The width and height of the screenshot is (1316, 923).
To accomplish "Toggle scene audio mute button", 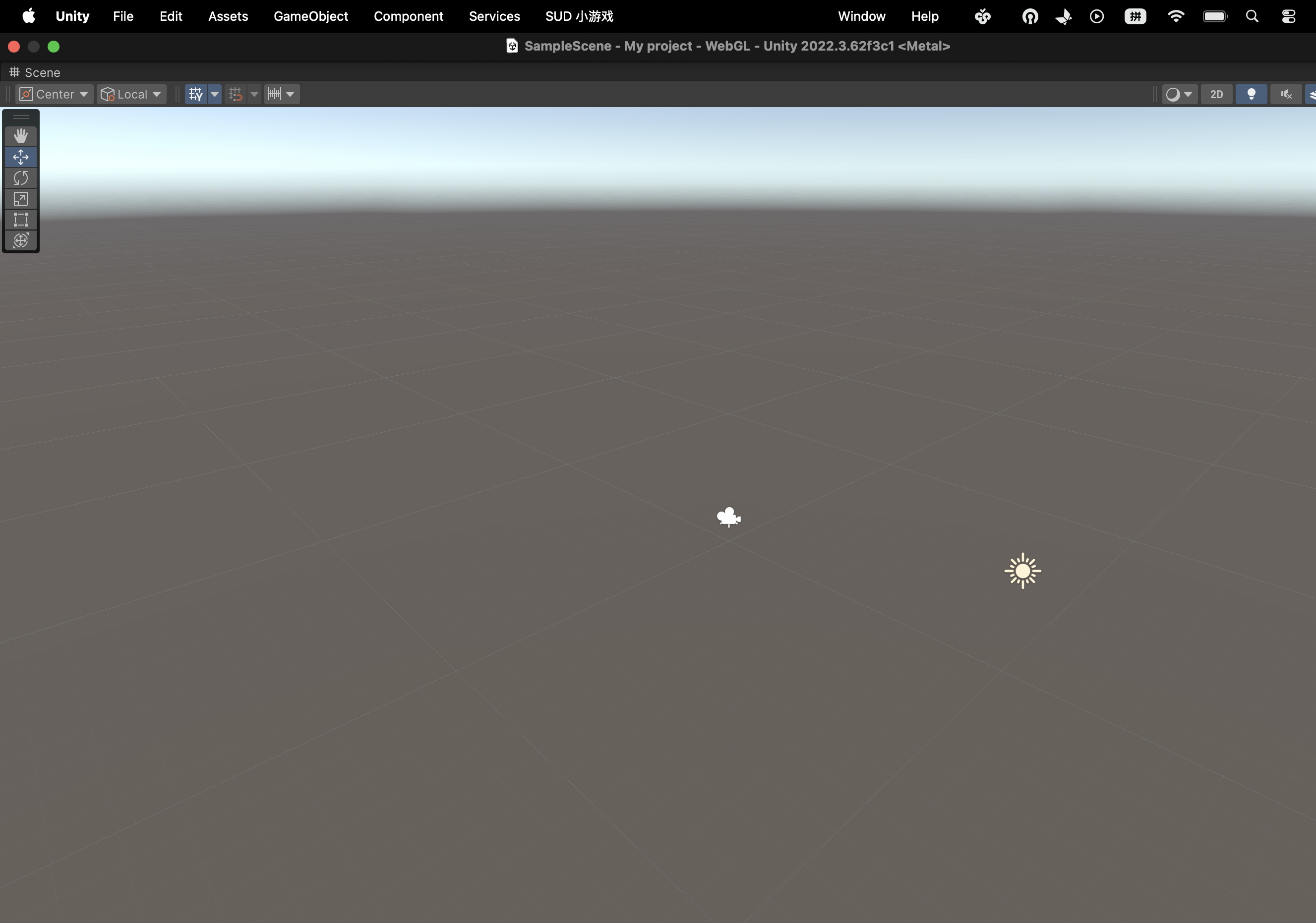I will point(1286,94).
